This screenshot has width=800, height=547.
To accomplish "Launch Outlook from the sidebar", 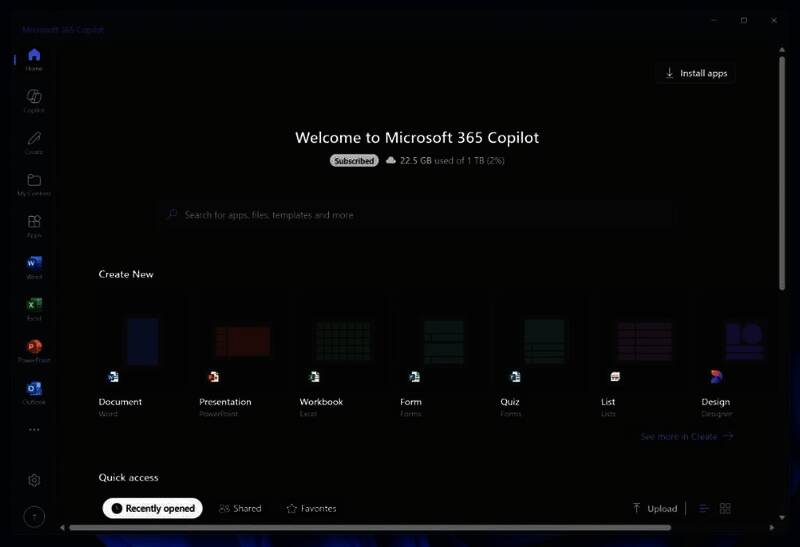I will coord(34,390).
